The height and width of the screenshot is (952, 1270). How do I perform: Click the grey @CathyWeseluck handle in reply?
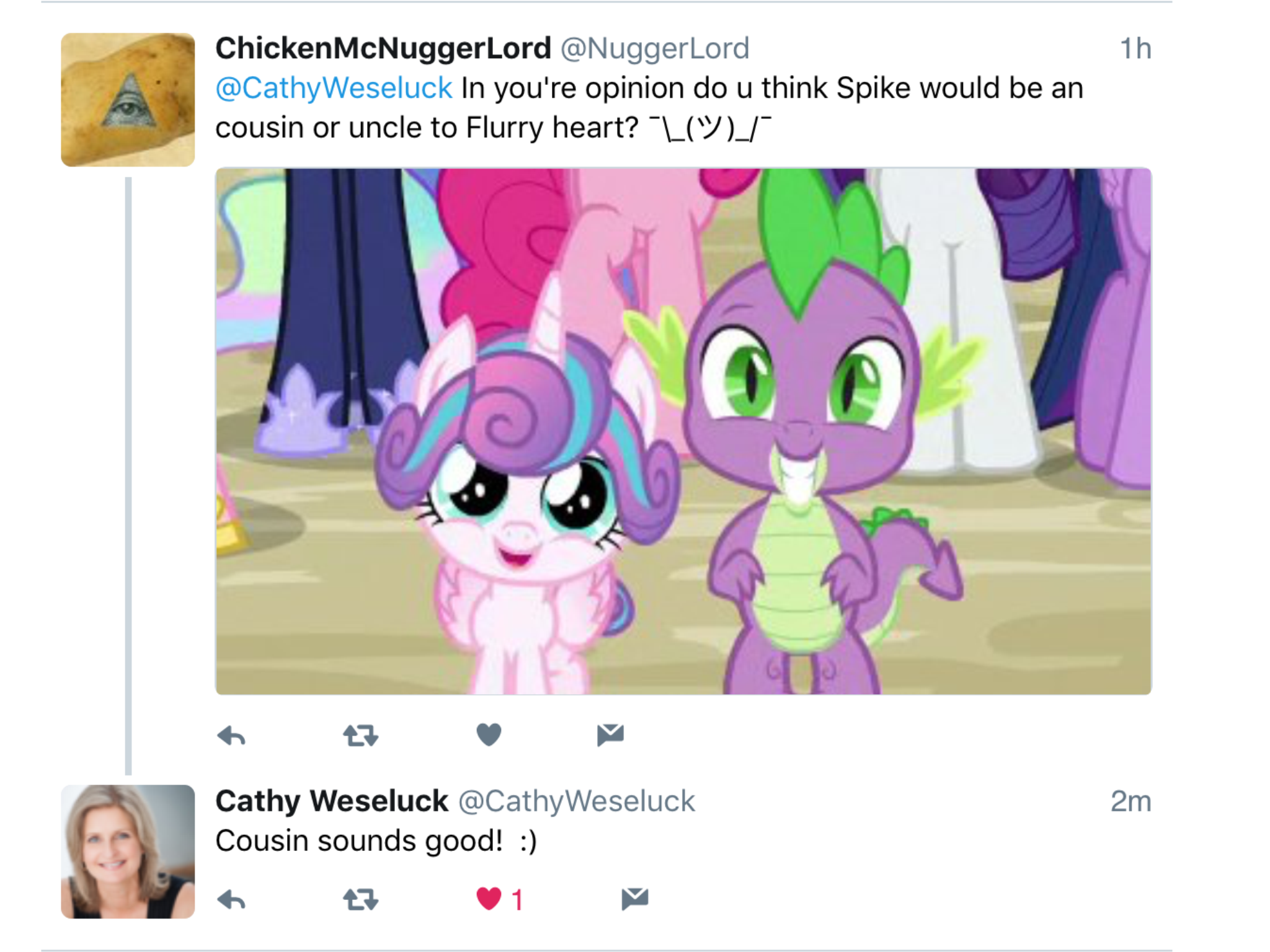point(577,801)
